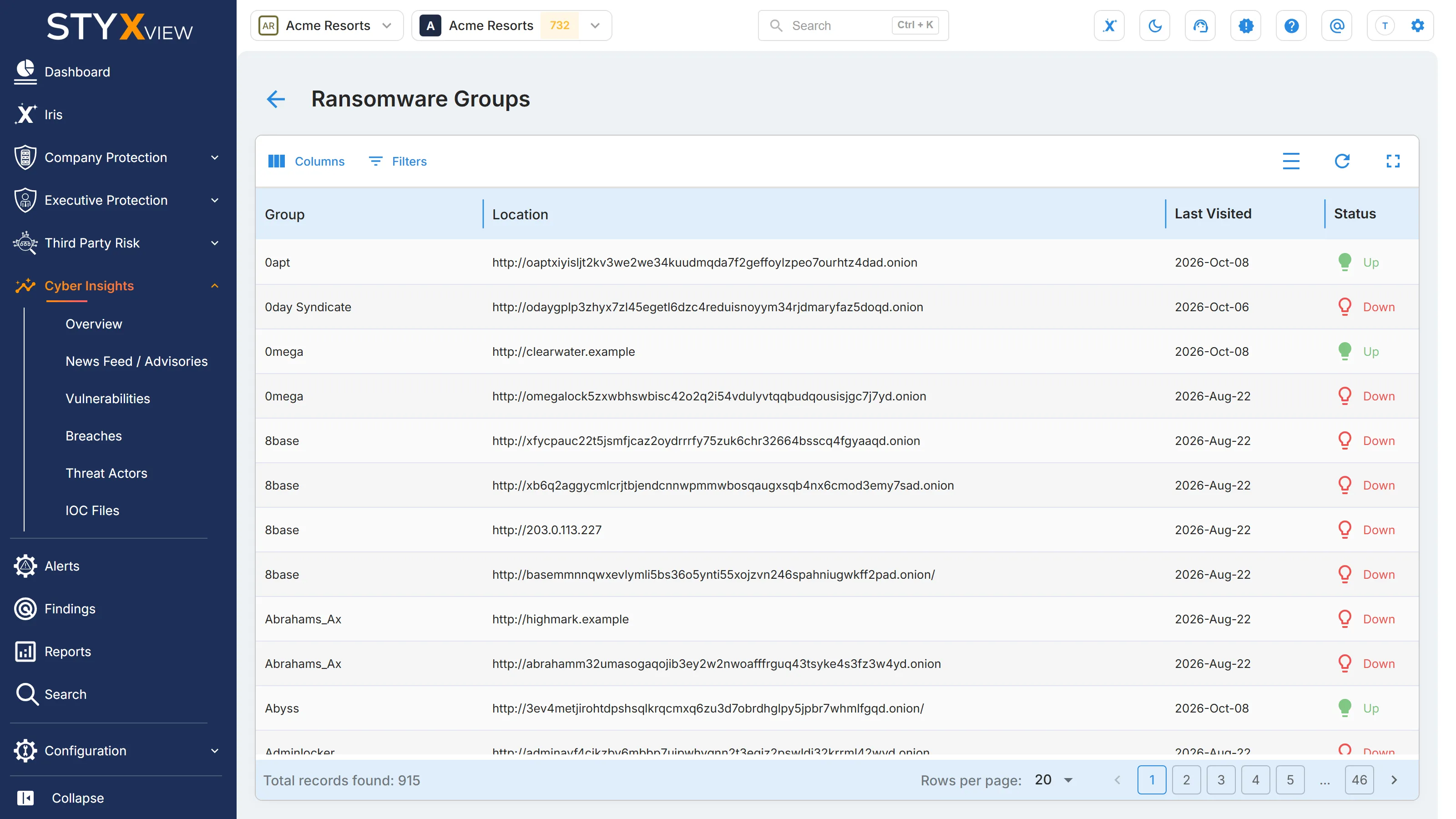Click the back arrow beside Ransomware Groups
1456x819 pixels.
click(x=276, y=99)
